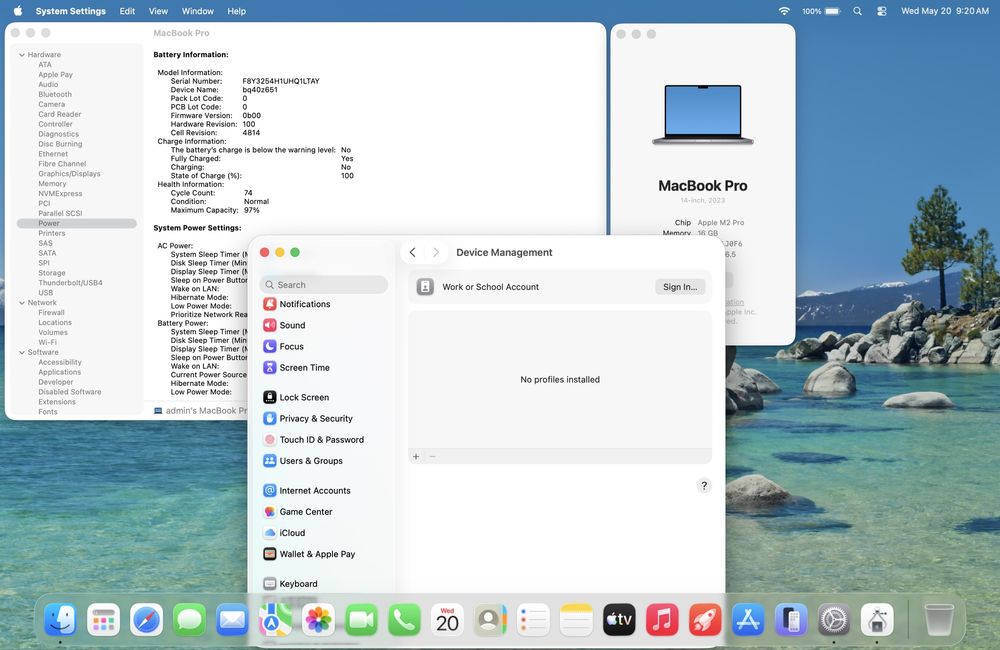Click the battery status in menu bar
The height and width of the screenshot is (650, 1000).
pyautogui.click(x=821, y=11)
